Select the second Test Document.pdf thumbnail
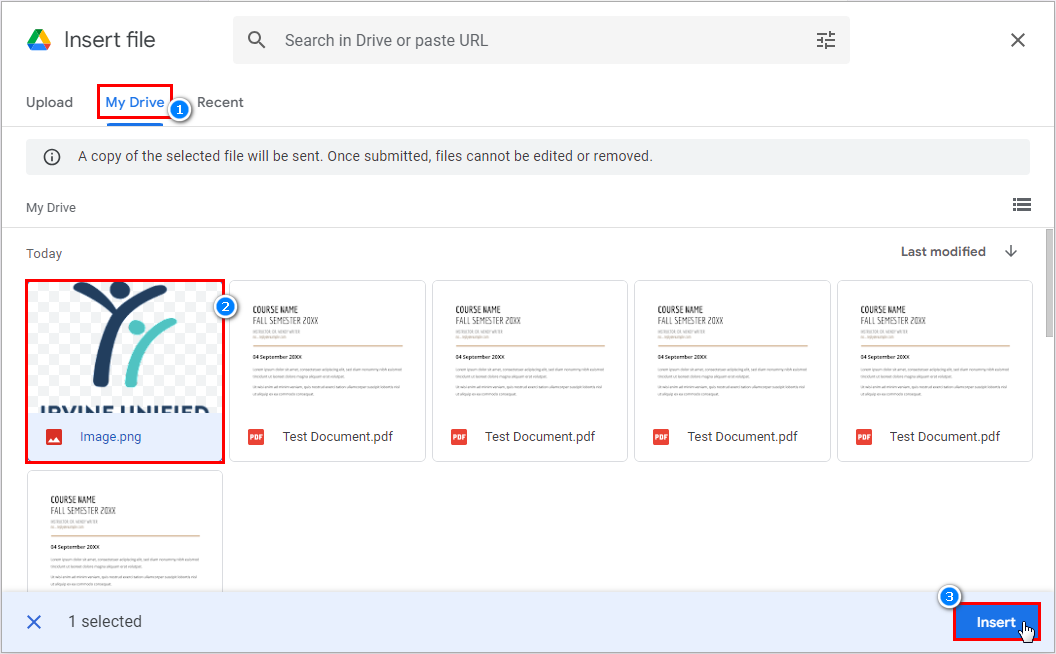This screenshot has height=654, width=1056. 529,360
